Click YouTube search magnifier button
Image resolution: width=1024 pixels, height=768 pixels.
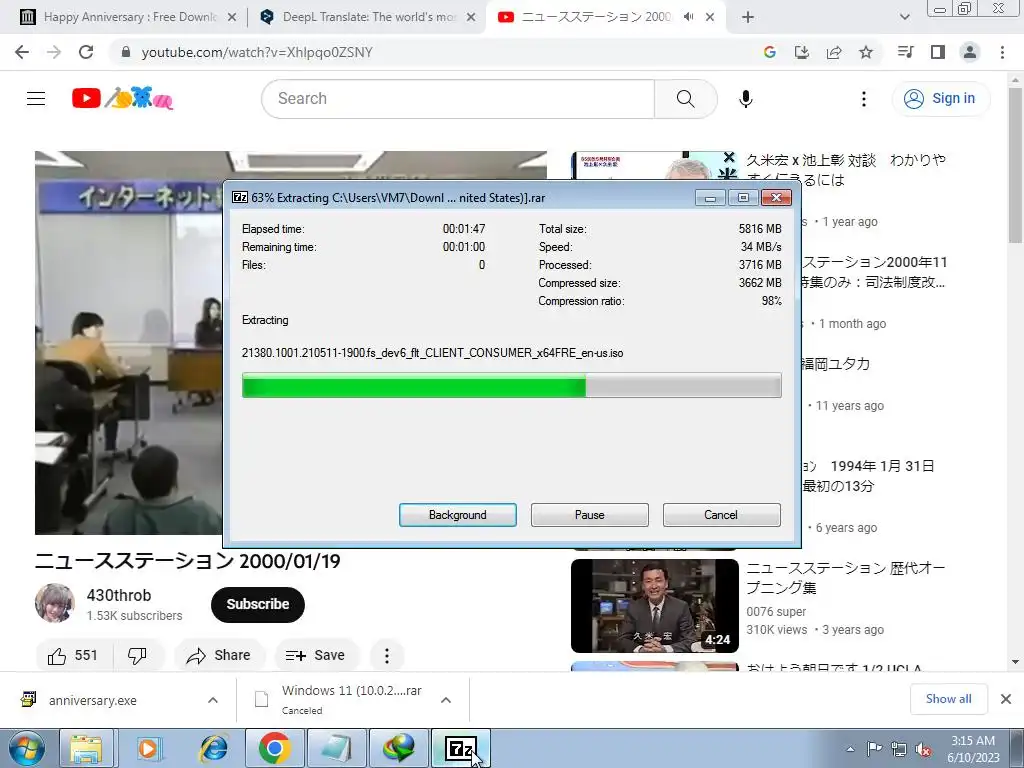click(686, 99)
